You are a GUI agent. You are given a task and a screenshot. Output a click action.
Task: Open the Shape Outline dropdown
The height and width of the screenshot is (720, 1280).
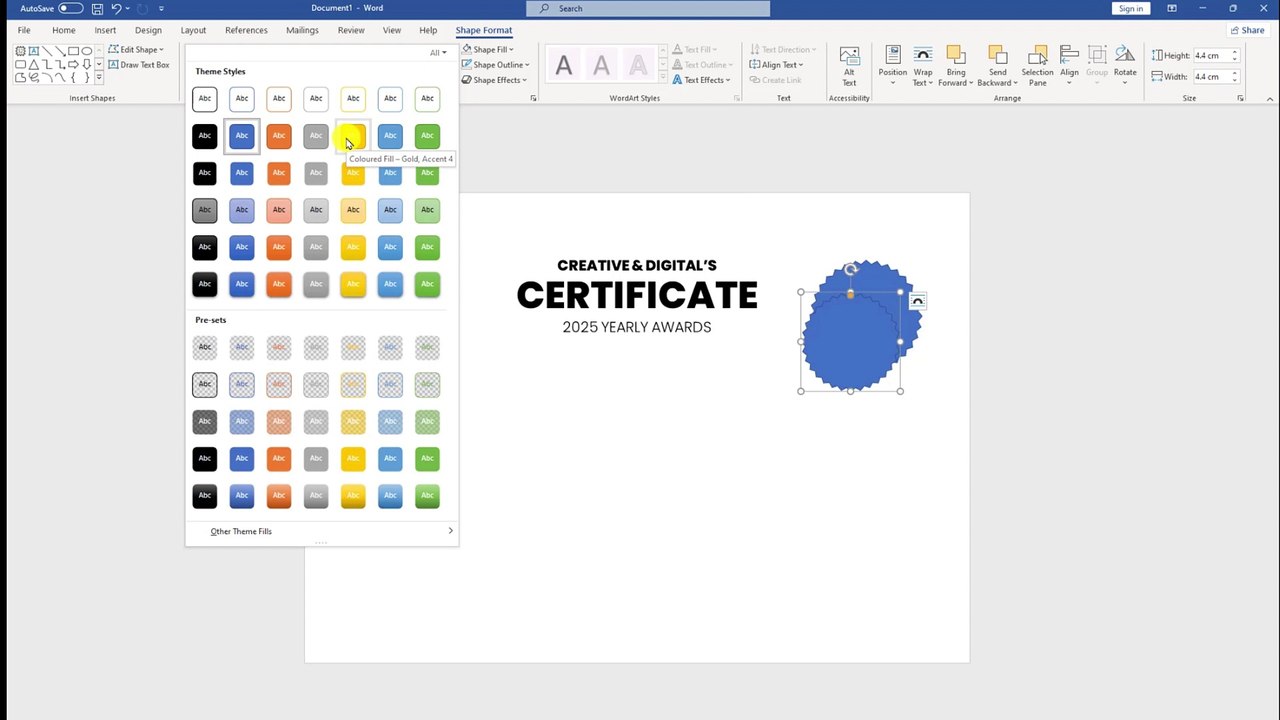click(x=495, y=65)
